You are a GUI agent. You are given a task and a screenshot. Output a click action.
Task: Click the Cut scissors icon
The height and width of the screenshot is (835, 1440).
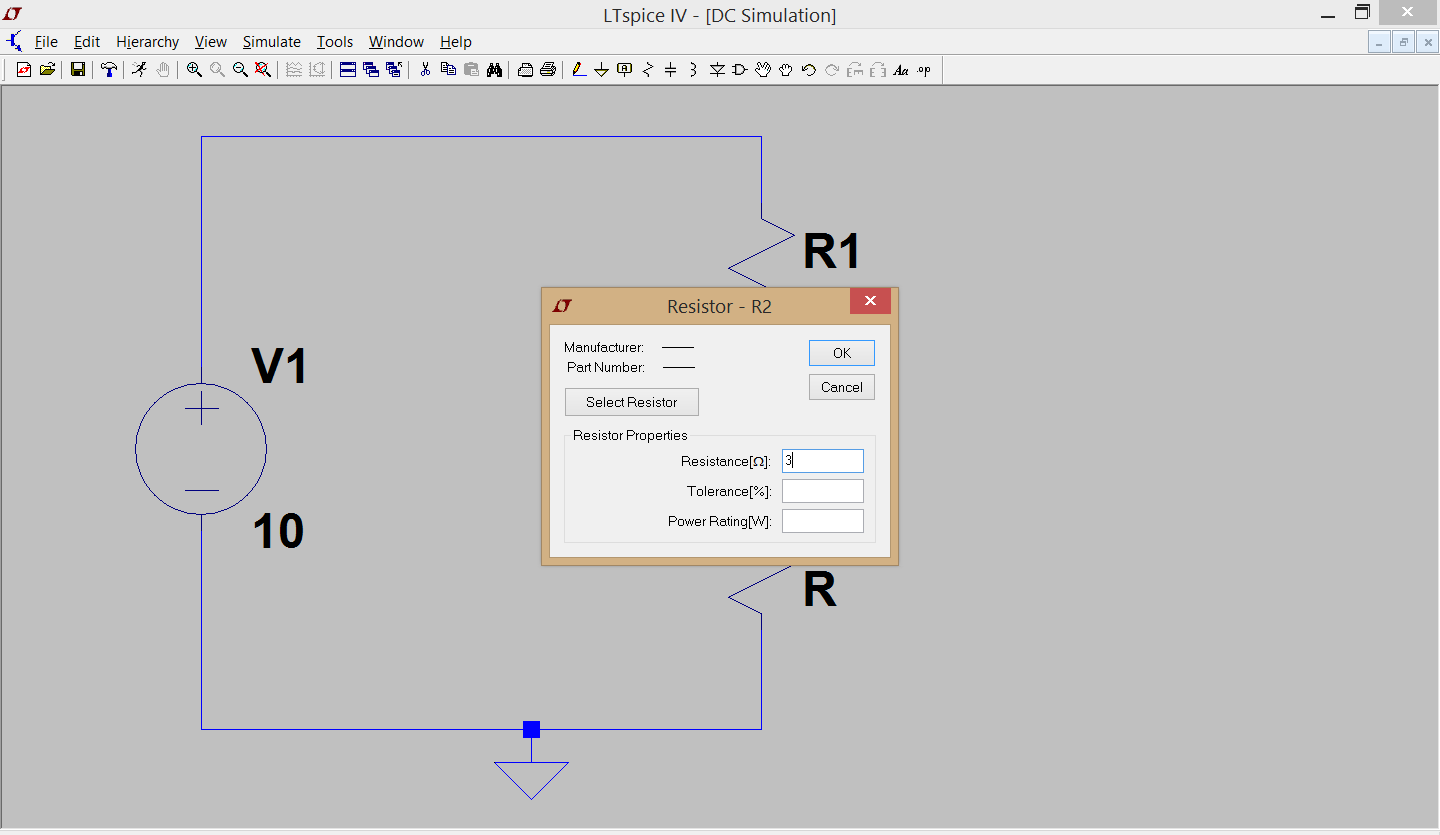click(425, 70)
